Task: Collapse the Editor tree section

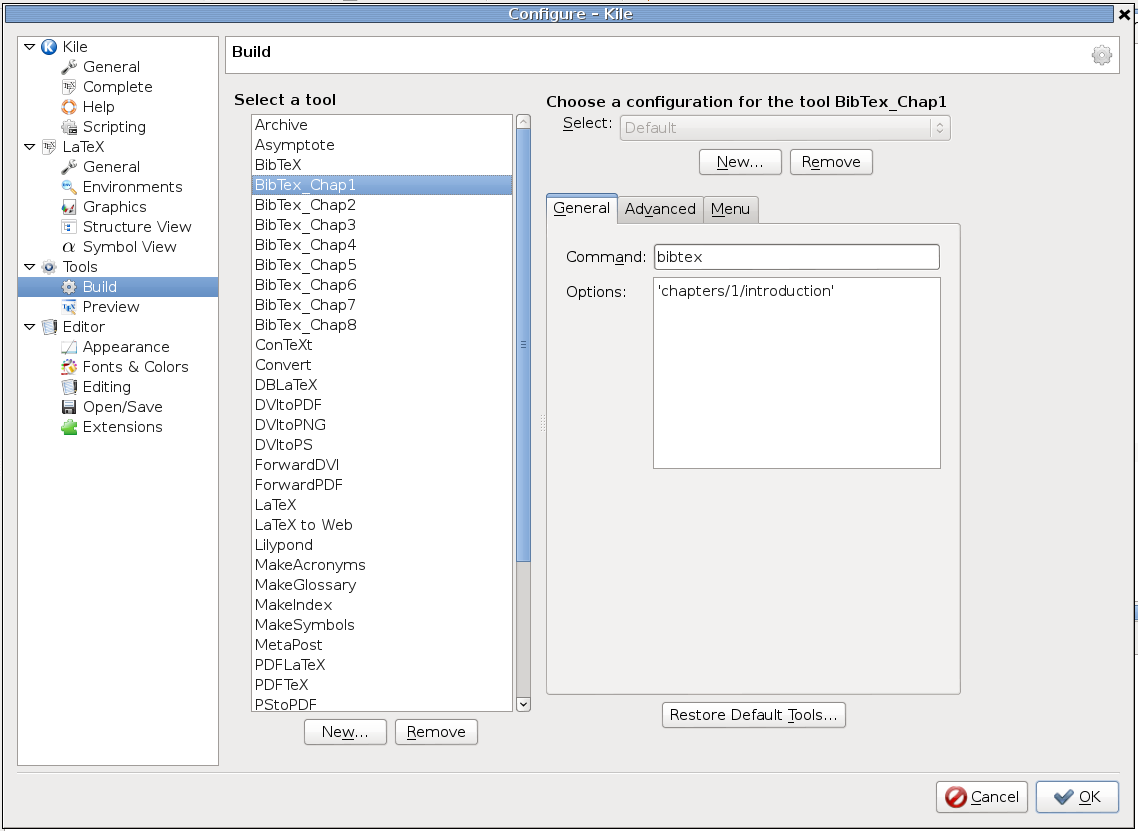Action: (30, 327)
